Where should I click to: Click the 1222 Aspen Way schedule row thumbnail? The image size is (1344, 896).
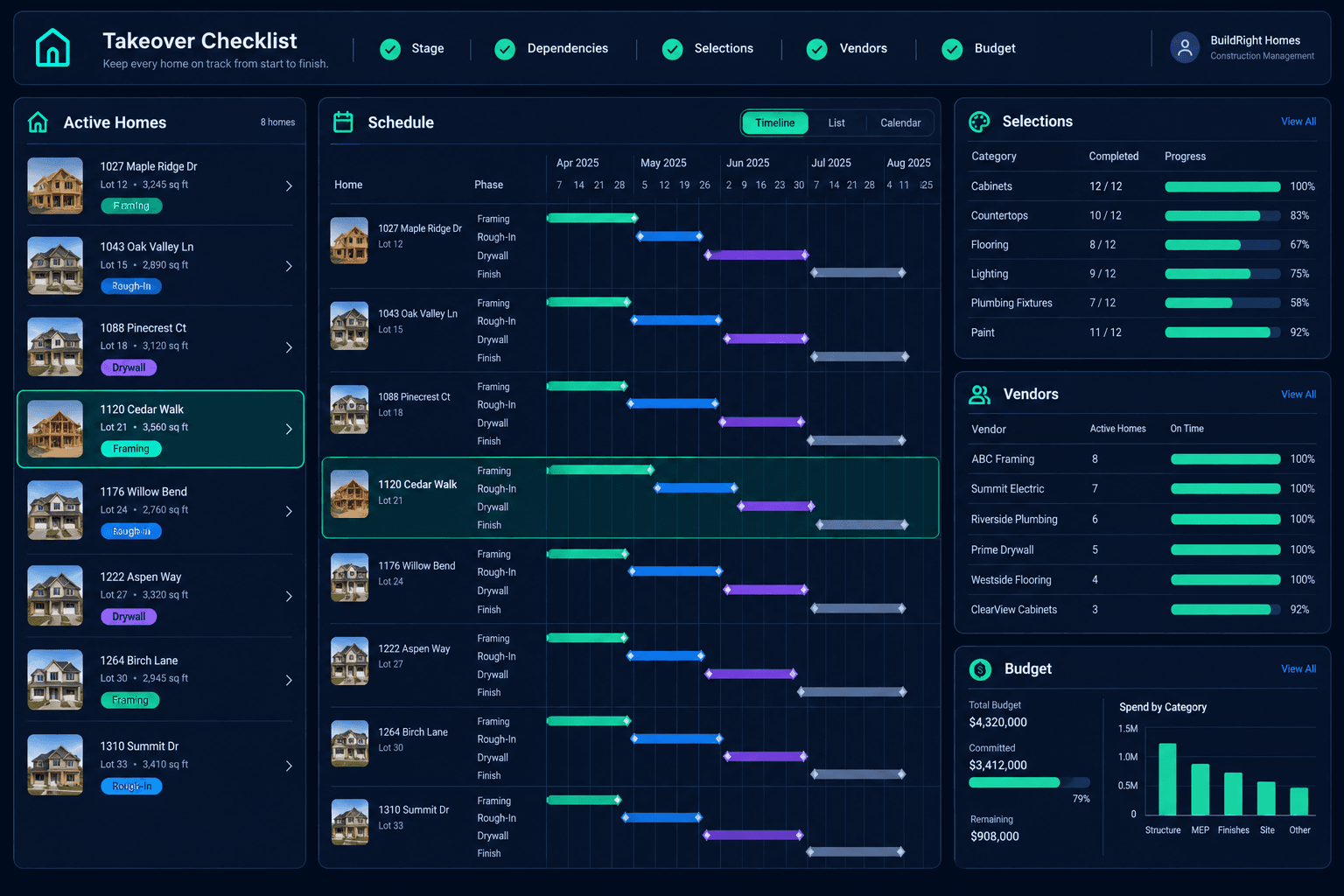pyautogui.click(x=349, y=661)
